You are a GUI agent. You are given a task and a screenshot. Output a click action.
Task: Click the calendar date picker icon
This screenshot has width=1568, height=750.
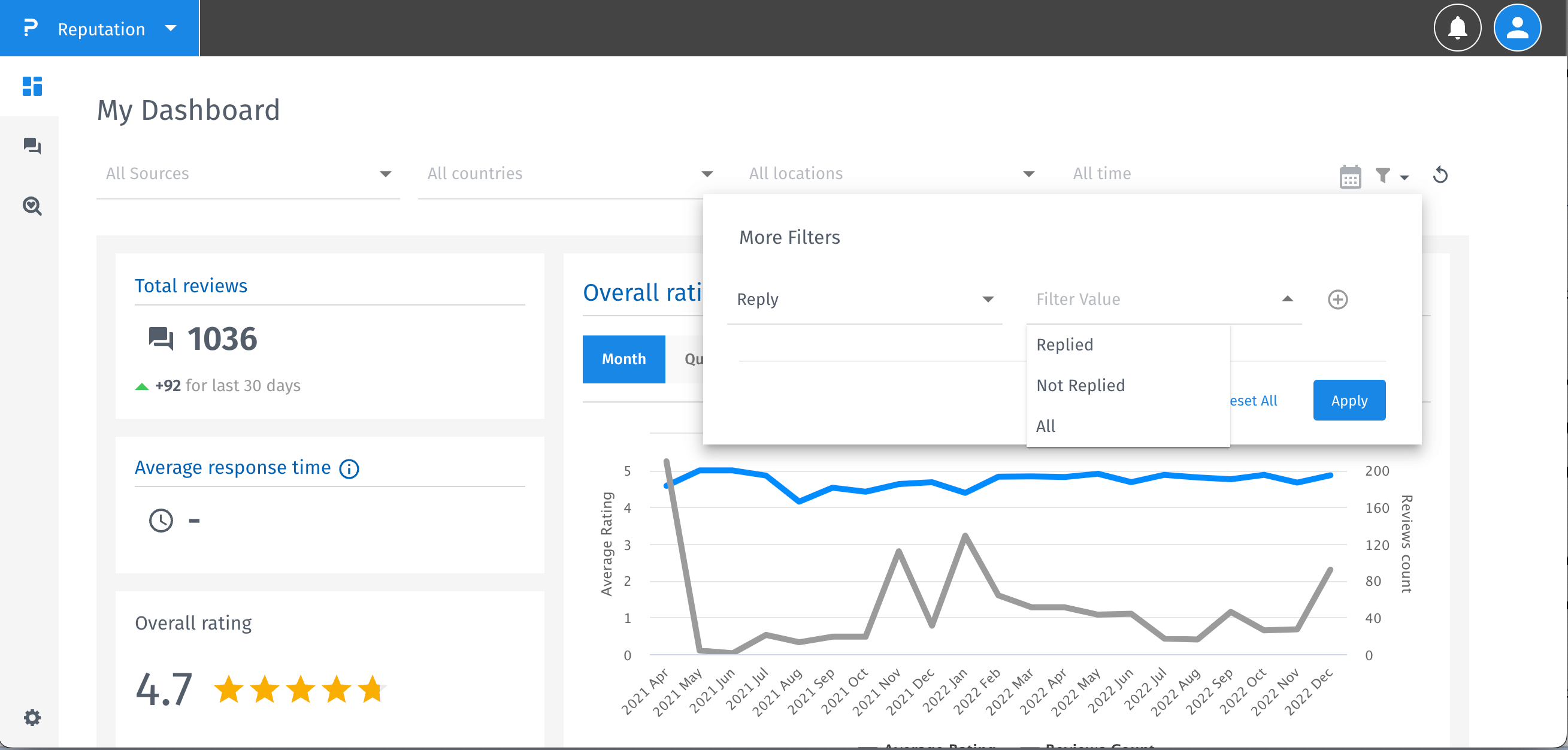1350,177
